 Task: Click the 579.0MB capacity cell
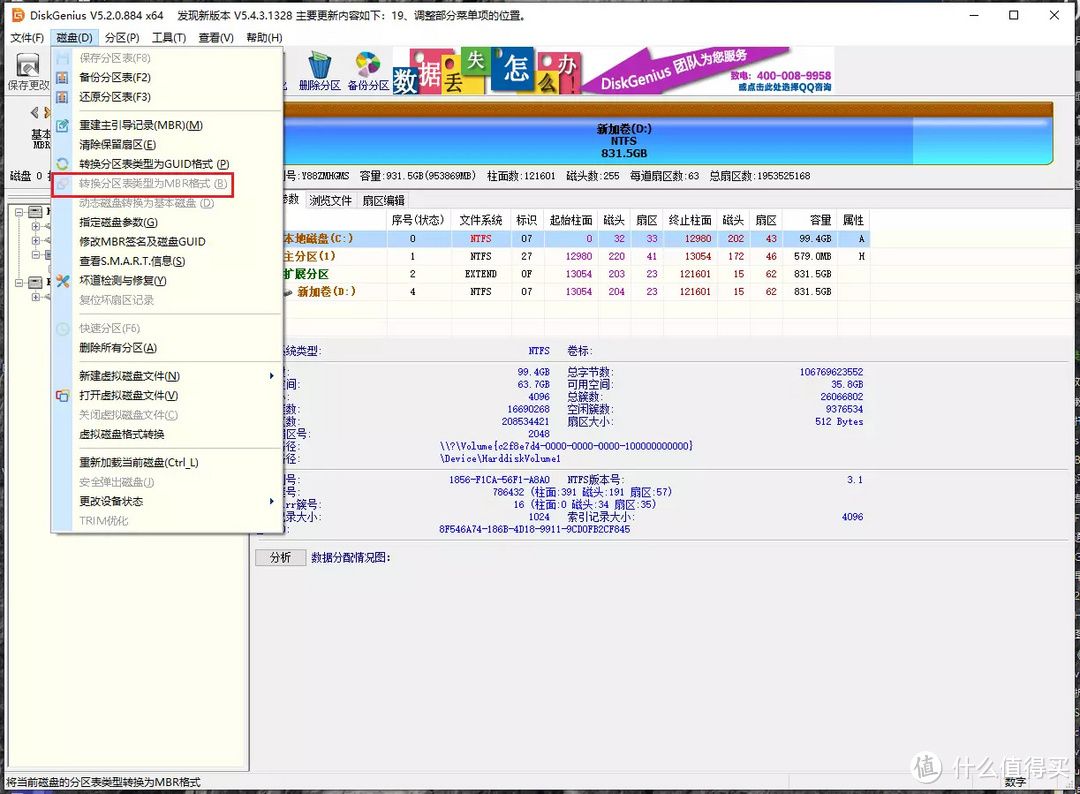[x=812, y=256]
